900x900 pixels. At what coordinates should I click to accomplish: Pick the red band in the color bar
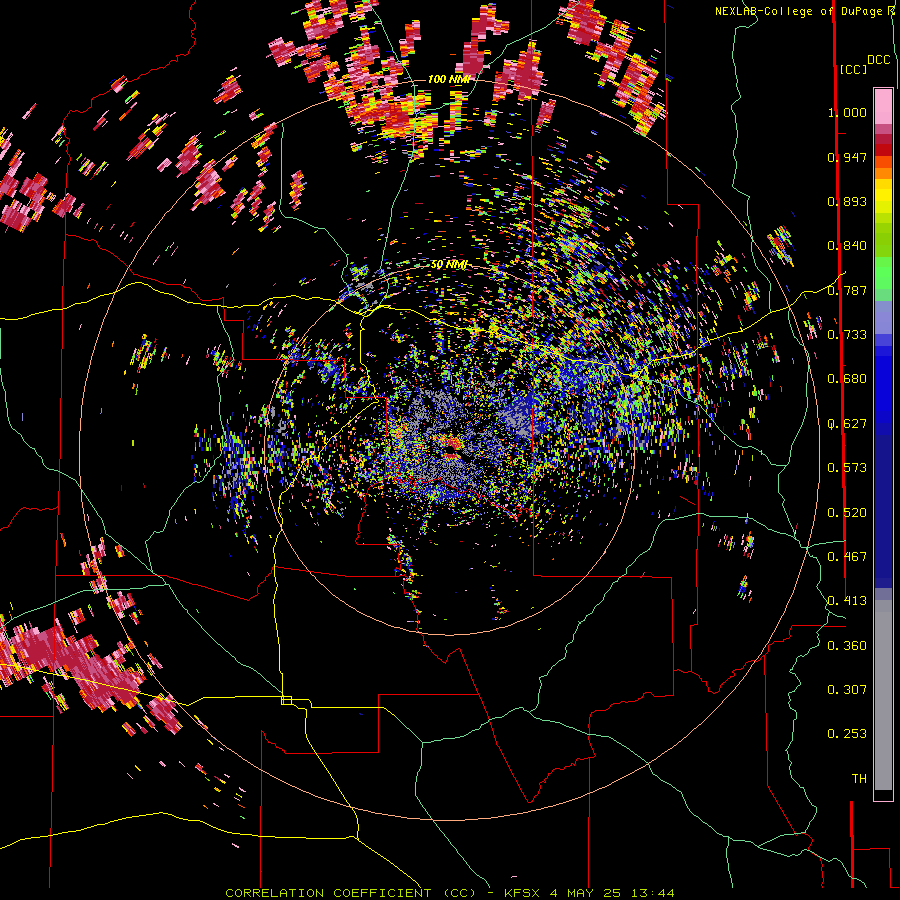pyautogui.click(x=883, y=150)
